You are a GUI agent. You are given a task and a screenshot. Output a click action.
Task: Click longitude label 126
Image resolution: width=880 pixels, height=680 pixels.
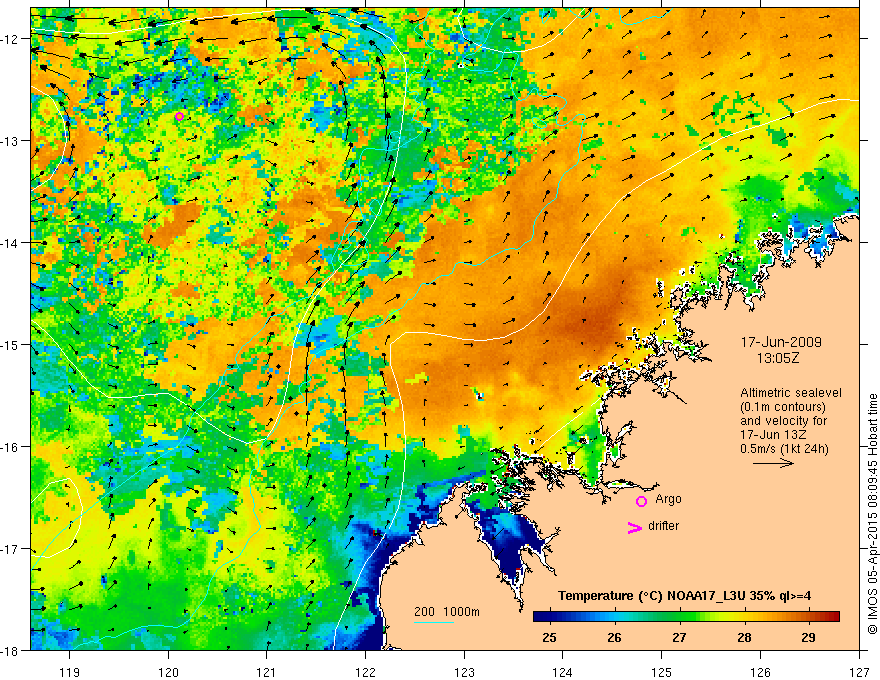pos(760,672)
